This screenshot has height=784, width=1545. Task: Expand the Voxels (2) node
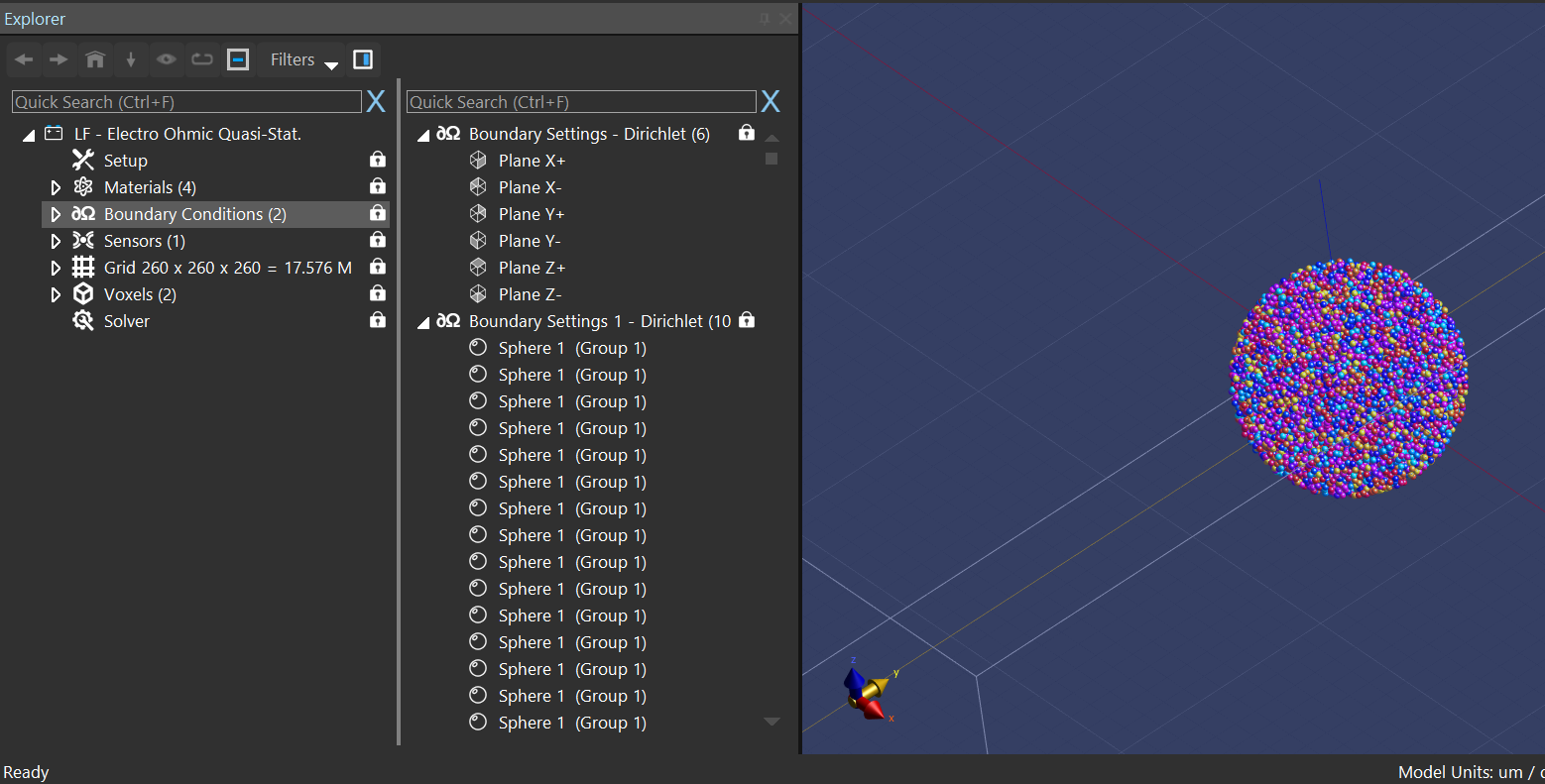pos(56,294)
